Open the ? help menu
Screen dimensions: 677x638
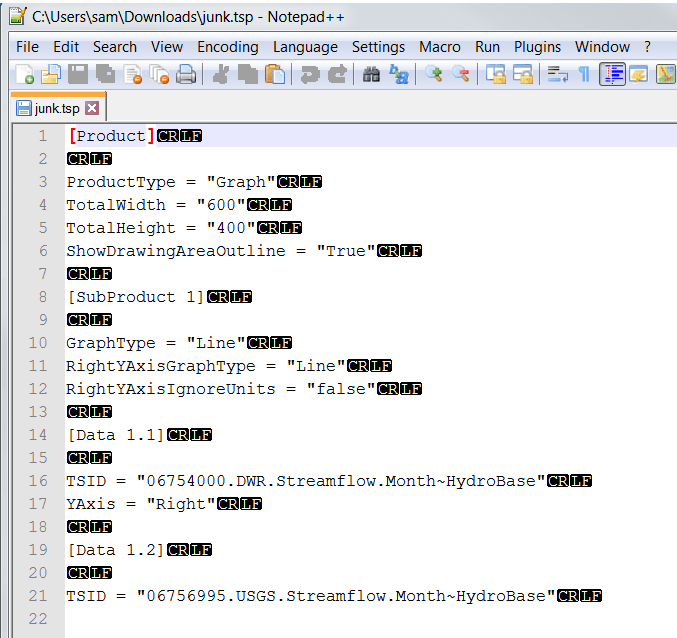pos(647,47)
